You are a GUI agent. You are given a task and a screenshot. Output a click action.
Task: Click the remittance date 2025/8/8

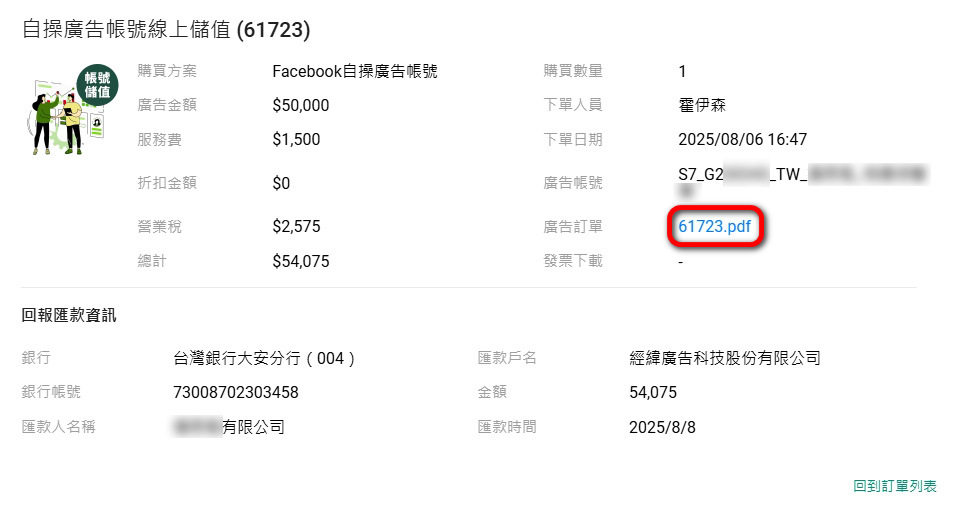[x=662, y=427]
